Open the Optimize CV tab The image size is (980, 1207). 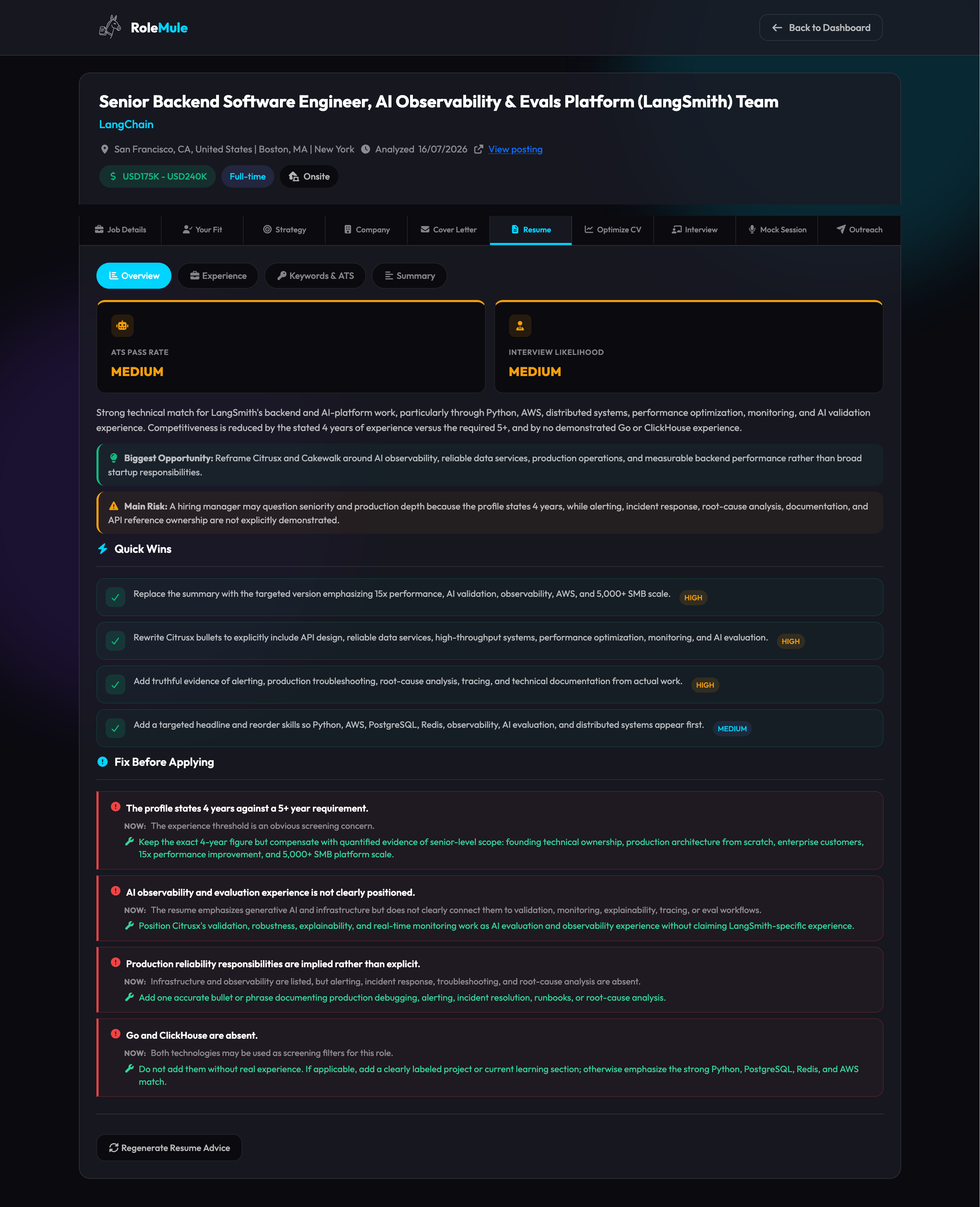point(612,230)
